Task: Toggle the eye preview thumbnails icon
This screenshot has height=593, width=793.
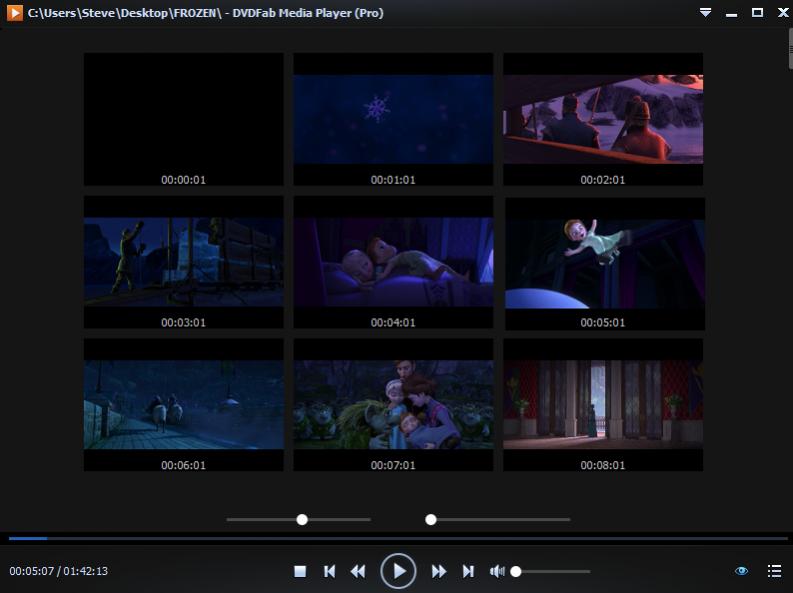Action: pyautogui.click(x=741, y=571)
